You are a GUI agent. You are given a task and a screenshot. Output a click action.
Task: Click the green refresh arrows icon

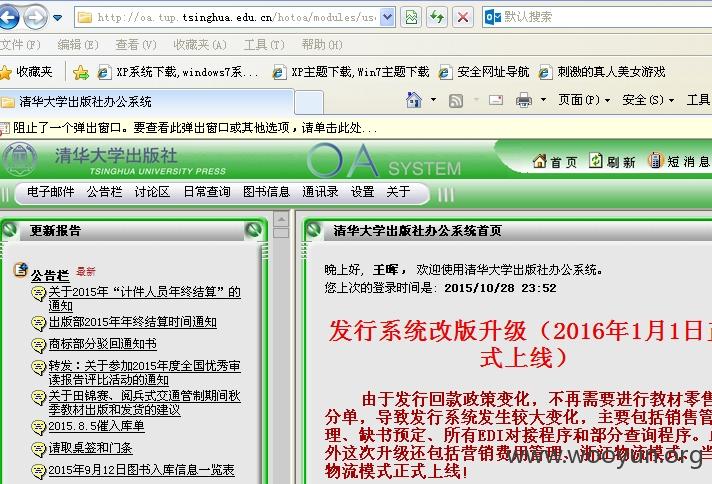tap(437, 17)
